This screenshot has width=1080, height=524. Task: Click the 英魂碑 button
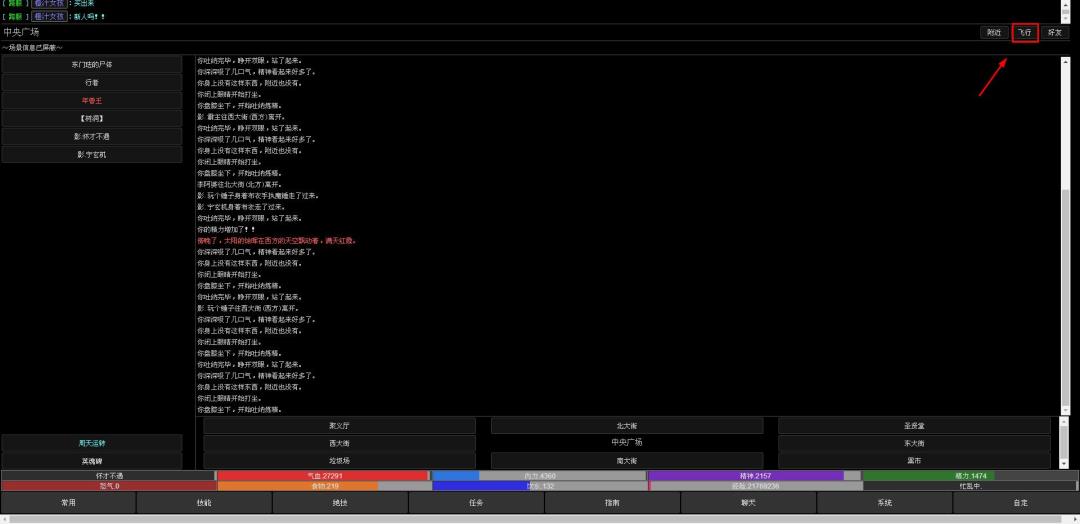pyautogui.click(x=92, y=461)
